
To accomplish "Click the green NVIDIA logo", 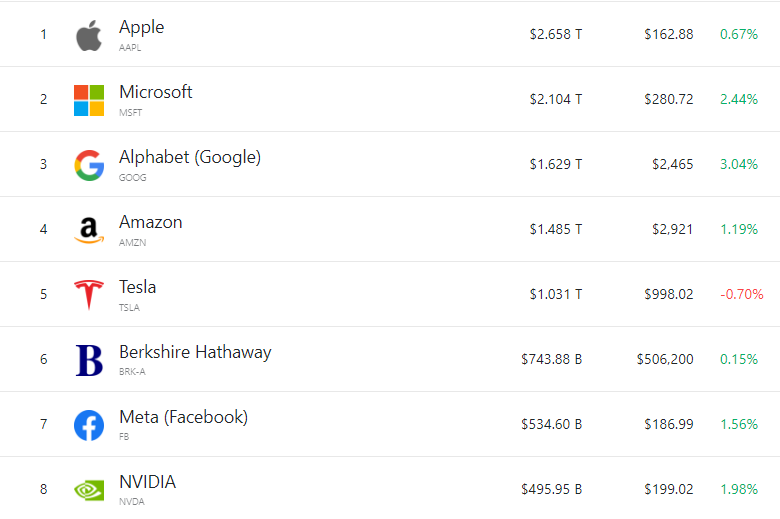I will (x=89, y=490).
